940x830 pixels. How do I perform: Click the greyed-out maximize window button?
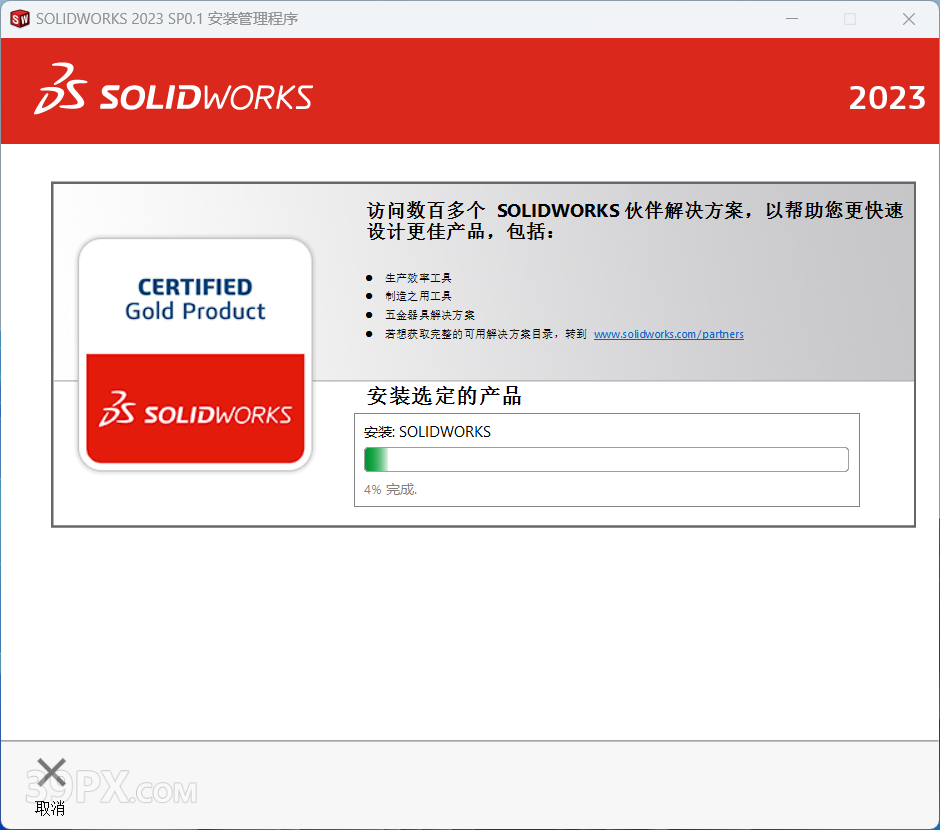[x=850, y=19]
